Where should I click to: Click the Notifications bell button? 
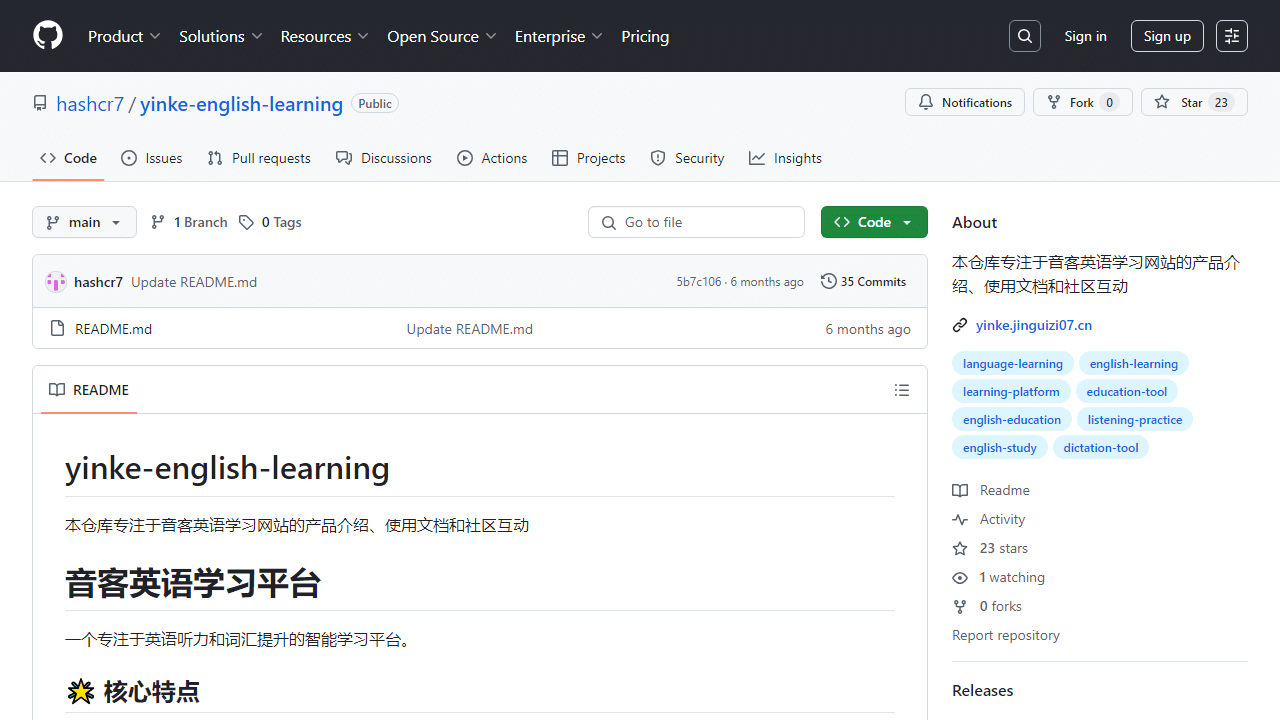(x=965, y=102)
